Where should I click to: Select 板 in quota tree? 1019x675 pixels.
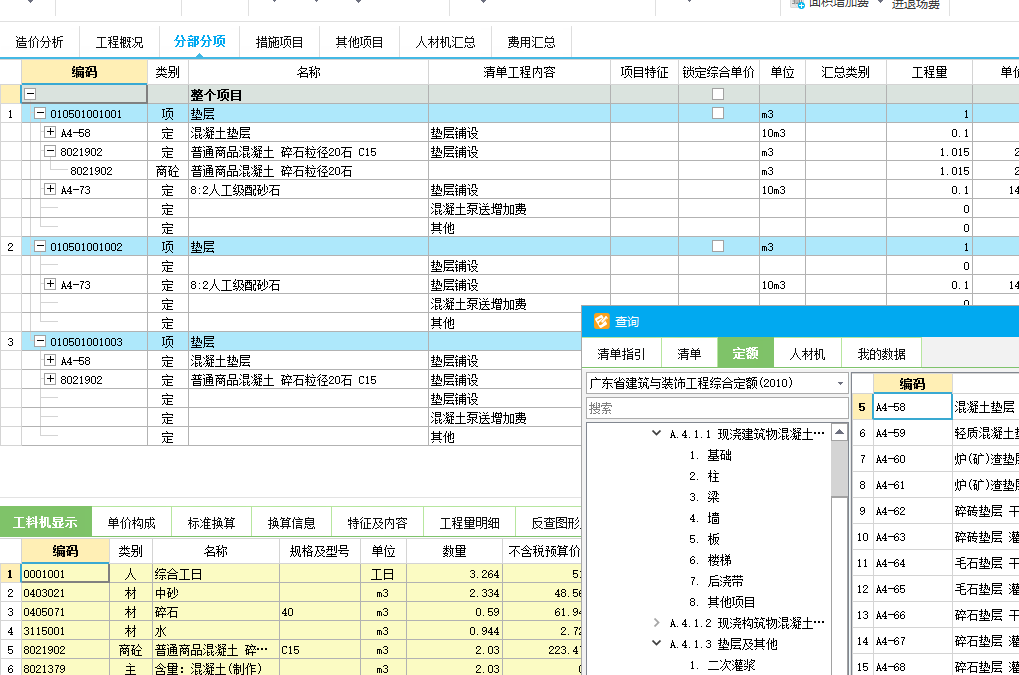(714, 539)
